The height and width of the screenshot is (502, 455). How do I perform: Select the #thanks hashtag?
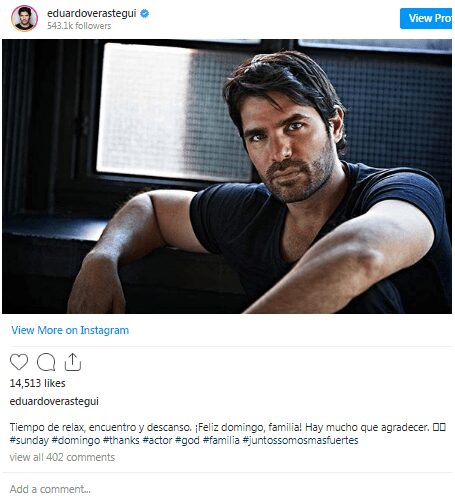tap(121, 440)
